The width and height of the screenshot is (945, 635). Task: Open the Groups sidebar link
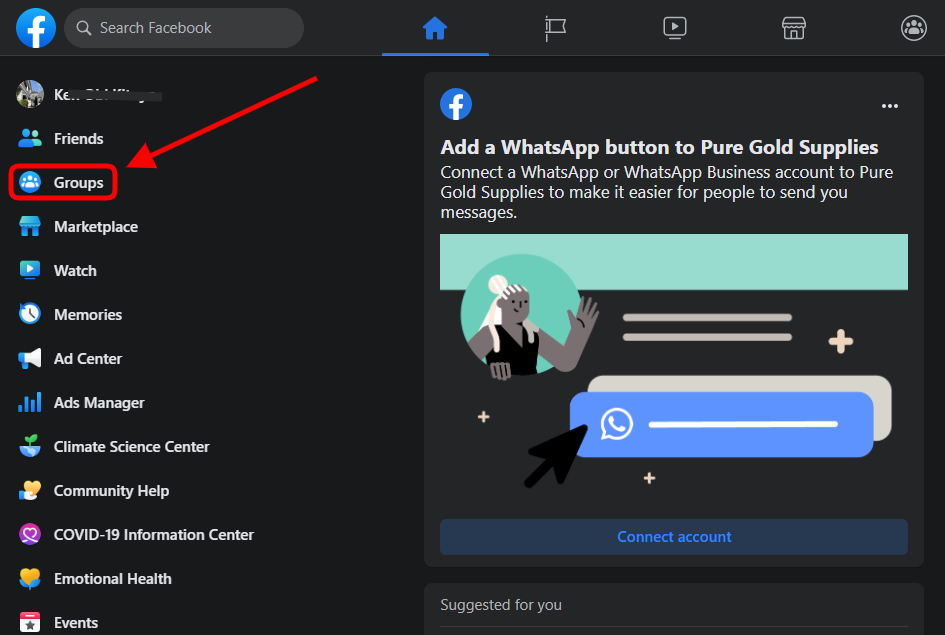[x=78, y=183]
